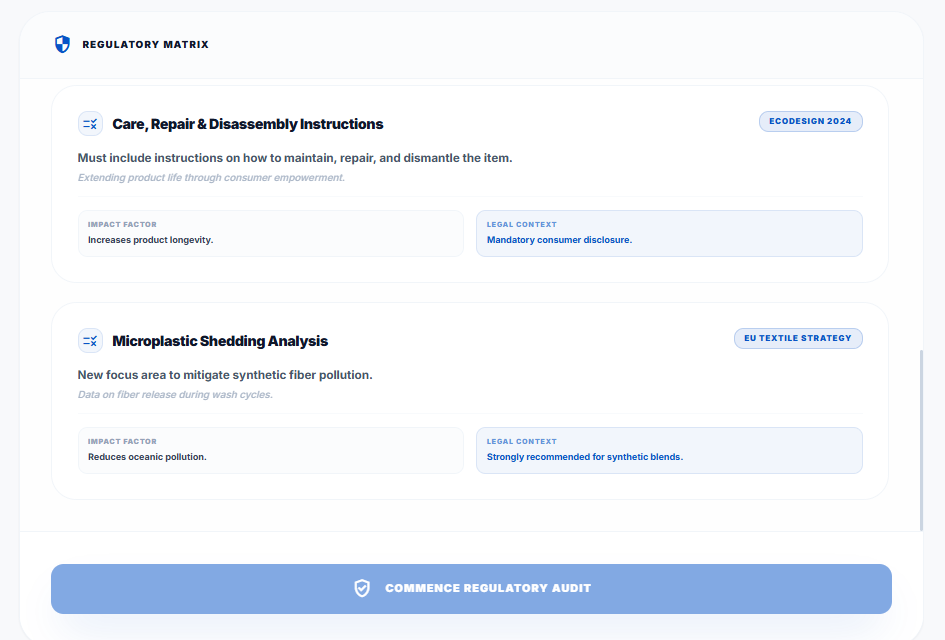Click the 'Mandatory consumer disclosure' legal context box
Image resolution: width=945 pixels, height=640 pixels.
[668, 233]
